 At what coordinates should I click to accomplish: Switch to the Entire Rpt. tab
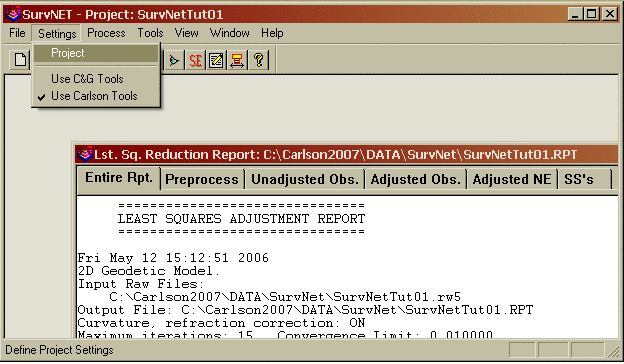[x=119, y=178]
